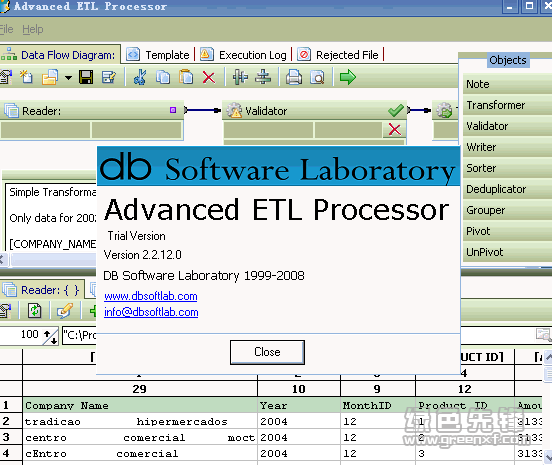The image size is (552, 465).
Task: Click the Copy icon in the diagram toolbar
Action: [x=163, y=77]
